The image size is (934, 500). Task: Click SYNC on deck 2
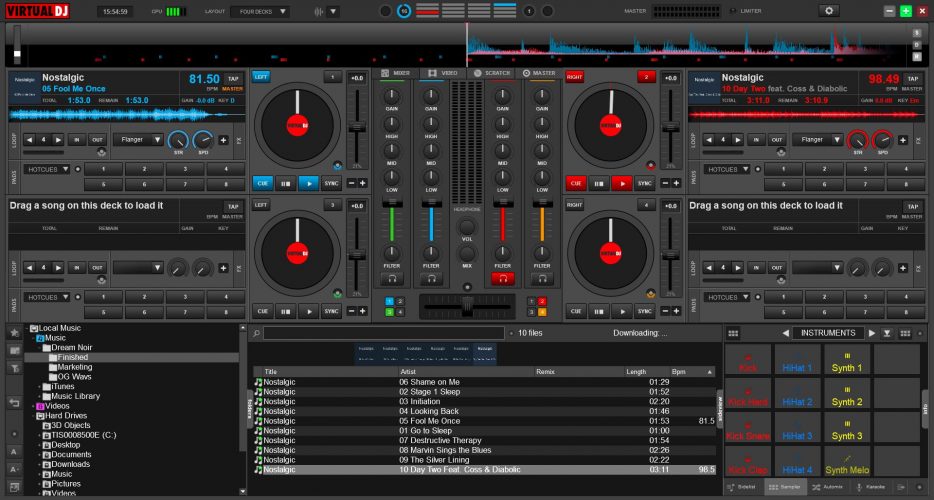pos(645,184)
